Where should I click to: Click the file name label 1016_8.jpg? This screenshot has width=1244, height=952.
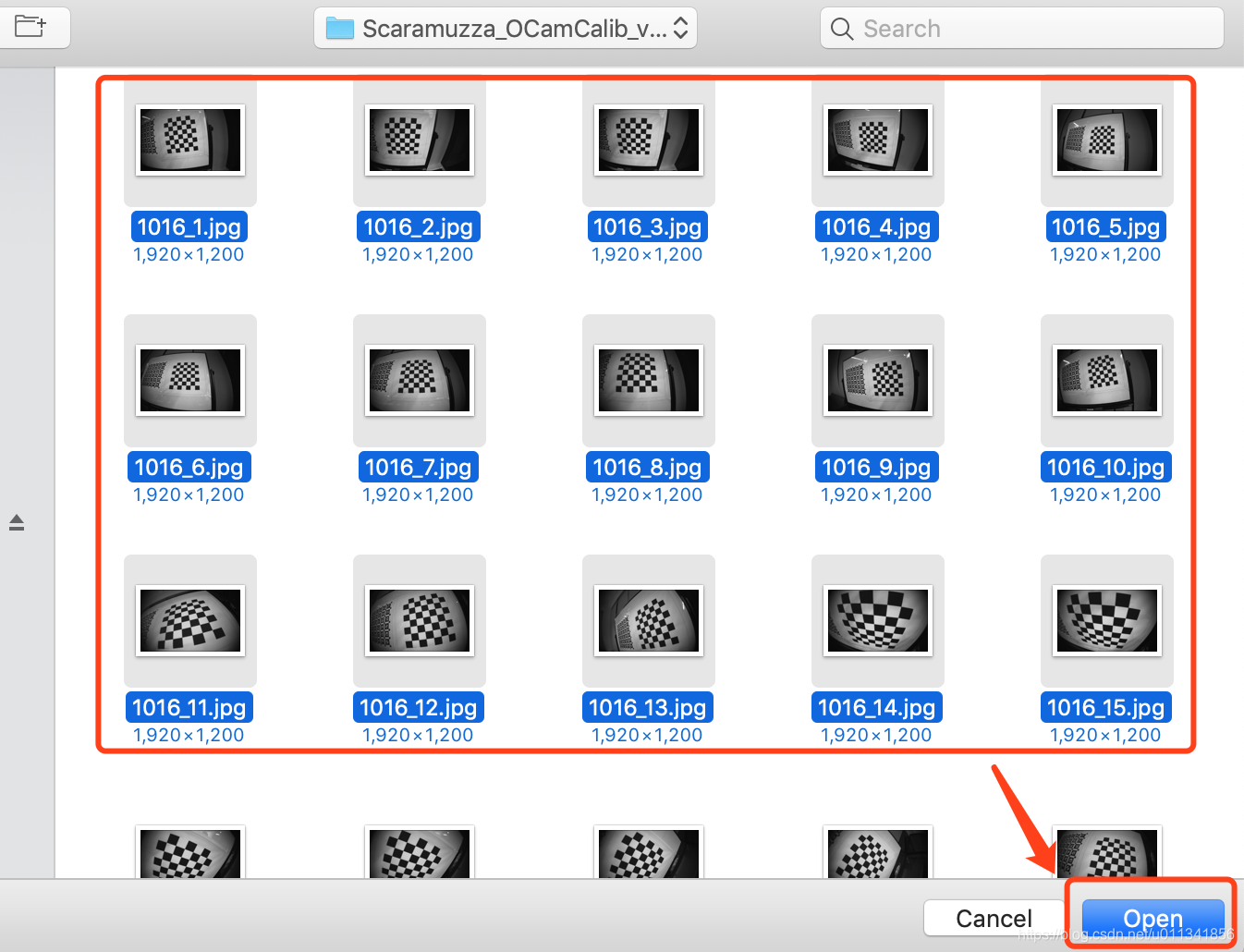[x=647, y=467]
